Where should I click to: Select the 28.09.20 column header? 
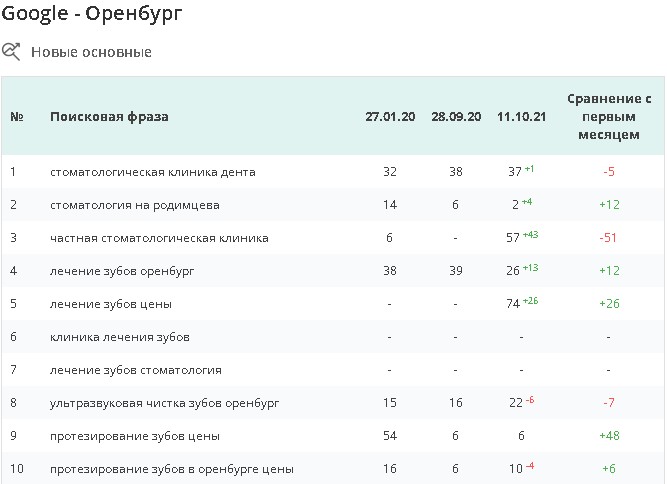[x=455, y=117]
